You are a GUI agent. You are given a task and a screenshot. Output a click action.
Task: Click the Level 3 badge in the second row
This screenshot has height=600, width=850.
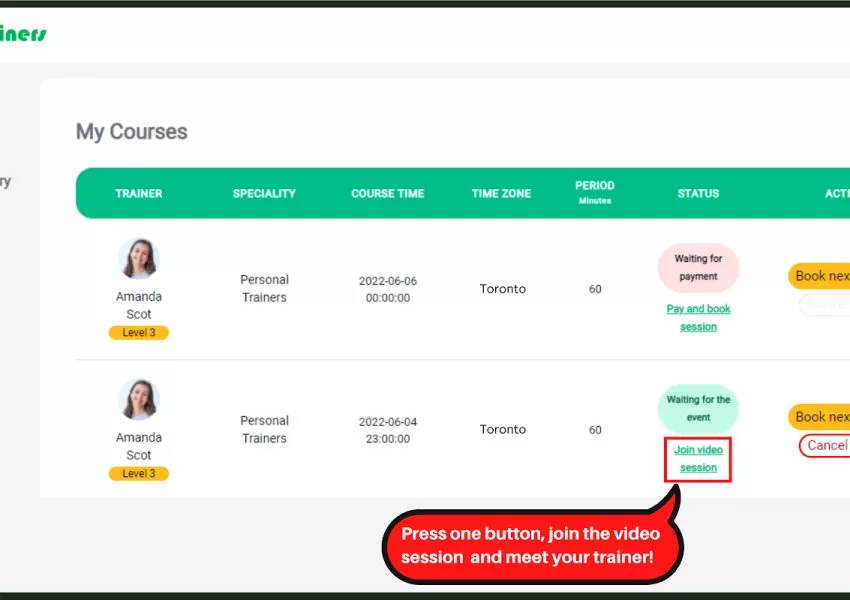138,474
